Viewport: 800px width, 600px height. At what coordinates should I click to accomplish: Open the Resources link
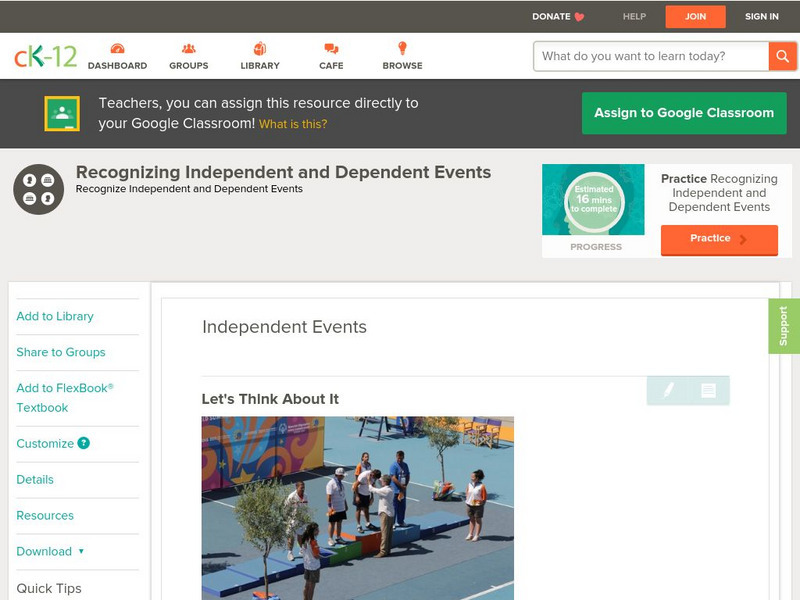[45, 515]
